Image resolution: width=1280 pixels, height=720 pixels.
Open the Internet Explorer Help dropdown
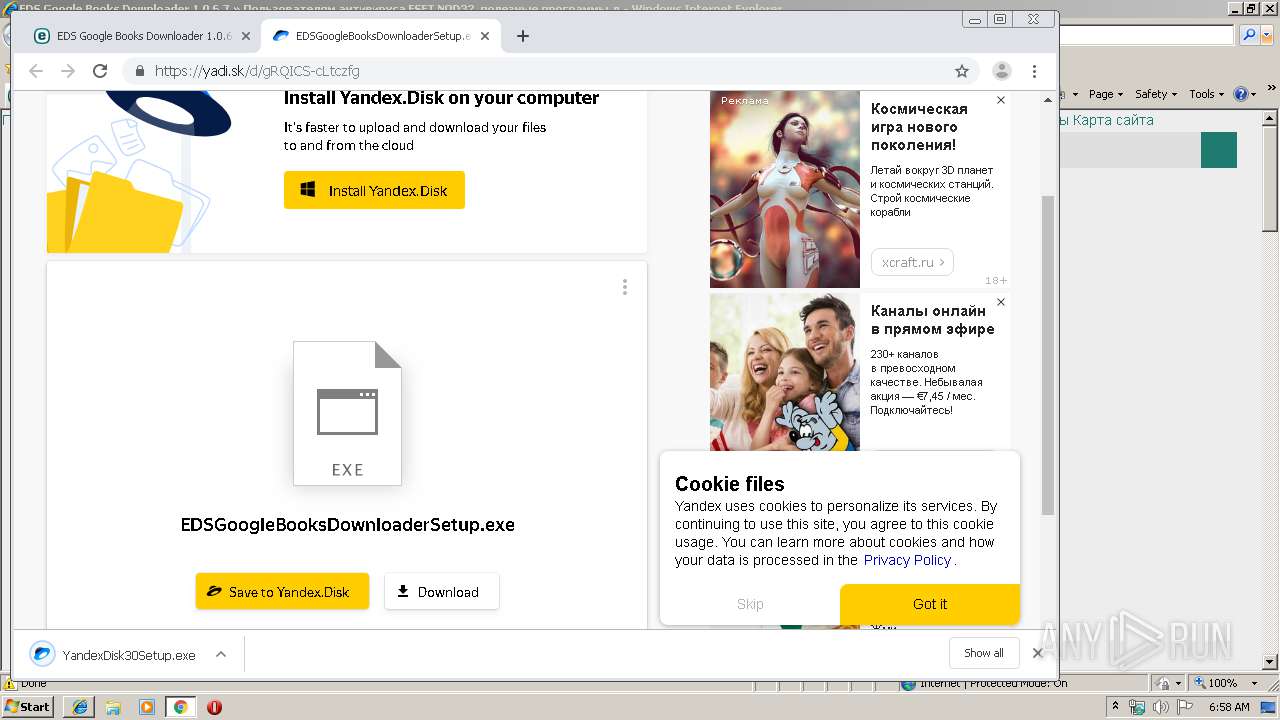1245,94
